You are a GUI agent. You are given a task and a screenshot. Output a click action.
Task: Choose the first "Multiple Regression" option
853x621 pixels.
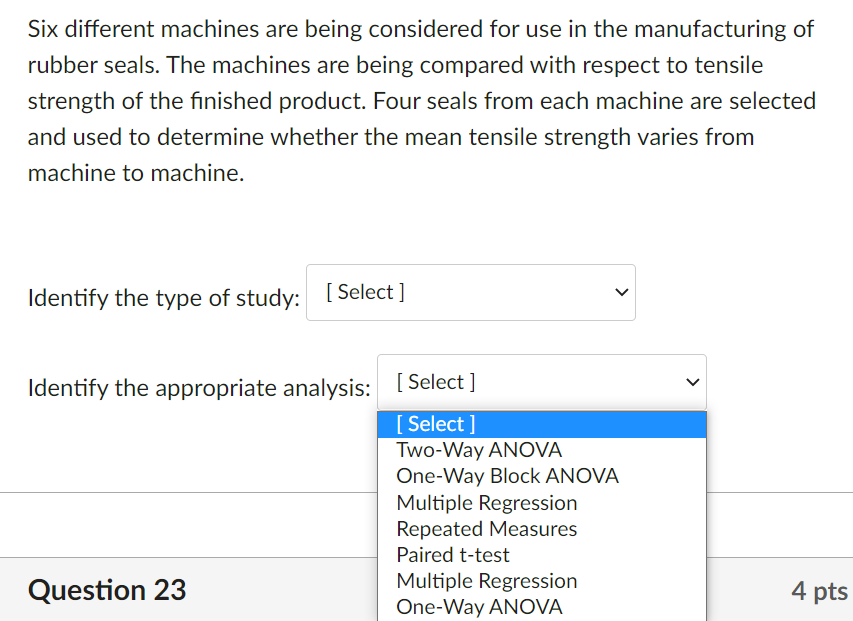(486, 502)
